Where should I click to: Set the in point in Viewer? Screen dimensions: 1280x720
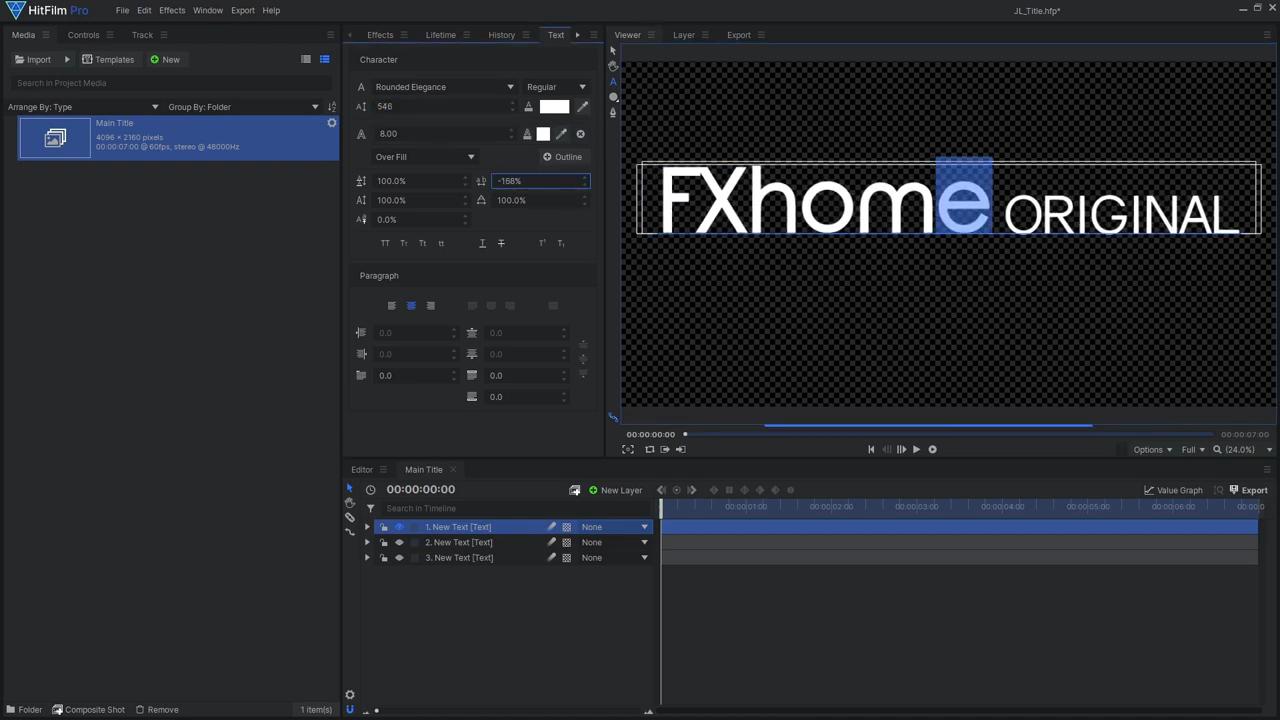(x=665, y=449)
